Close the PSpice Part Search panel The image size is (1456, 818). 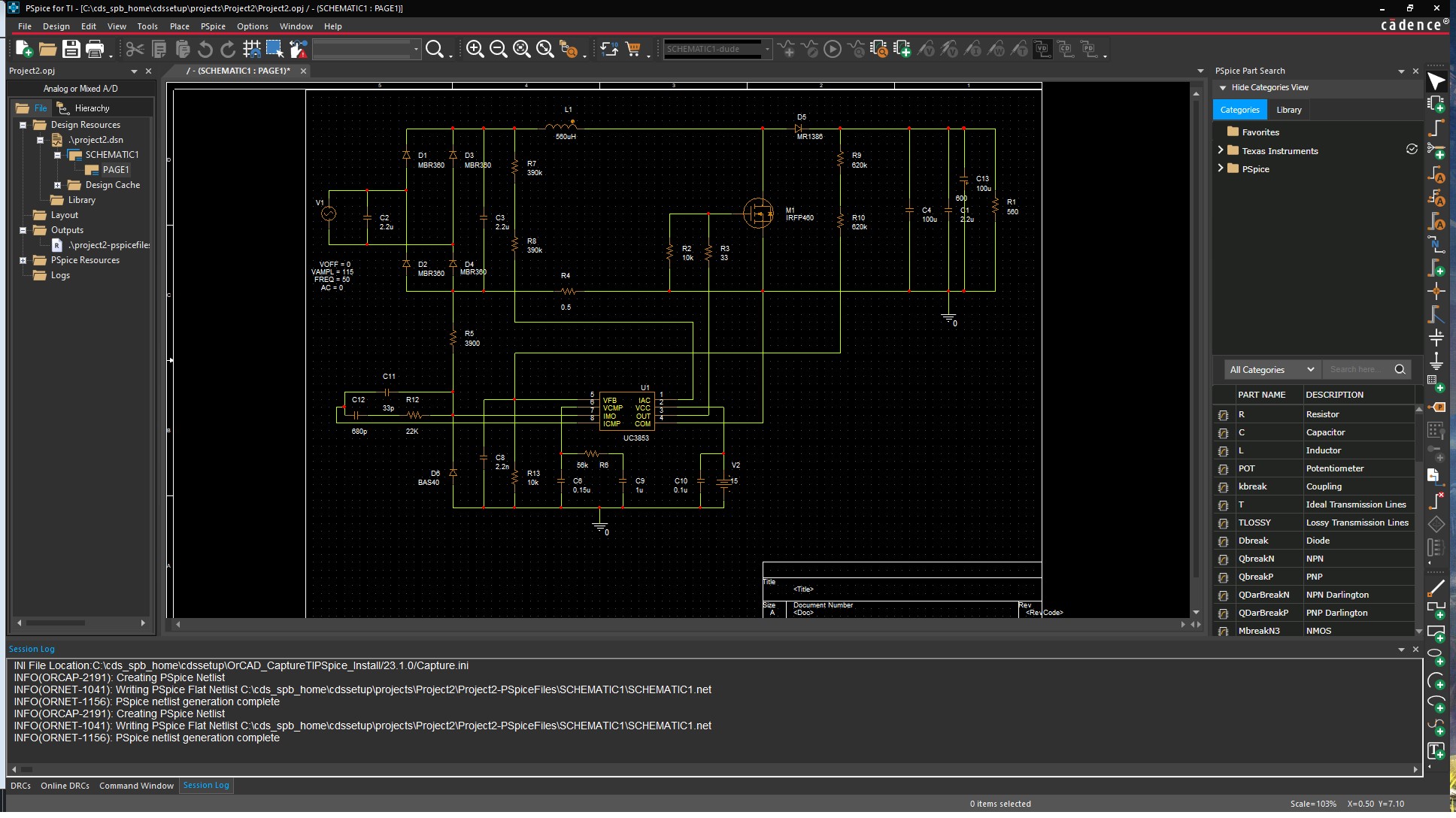(1415, 71)
